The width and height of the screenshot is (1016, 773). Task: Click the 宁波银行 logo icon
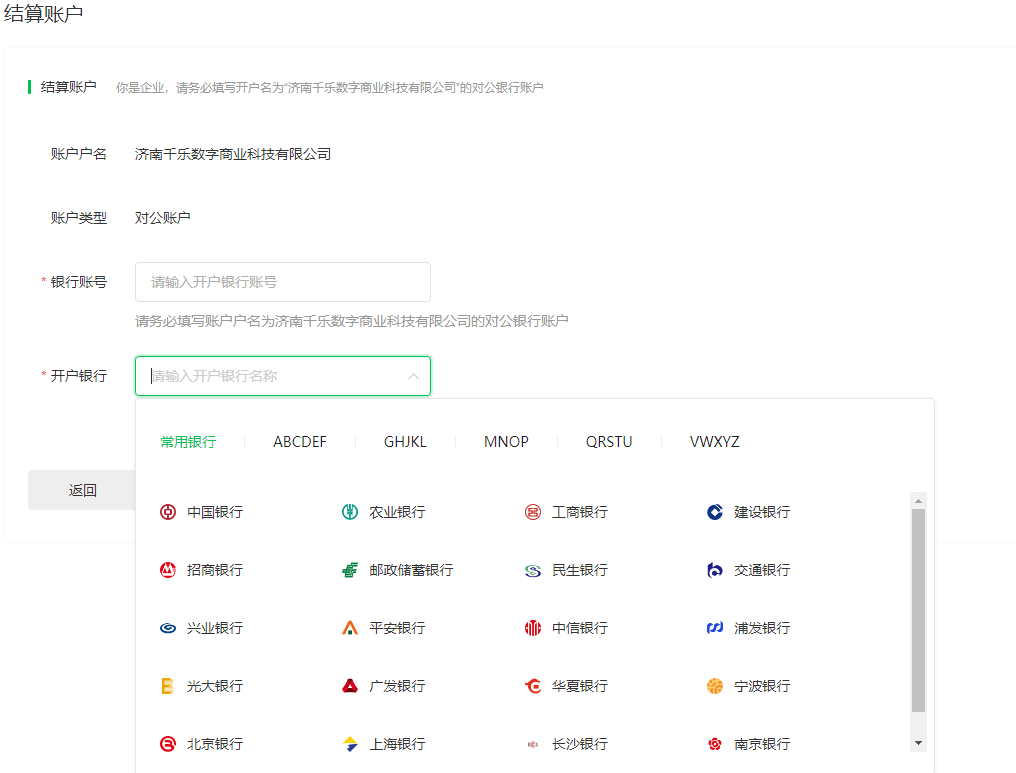tap(715, 686)
